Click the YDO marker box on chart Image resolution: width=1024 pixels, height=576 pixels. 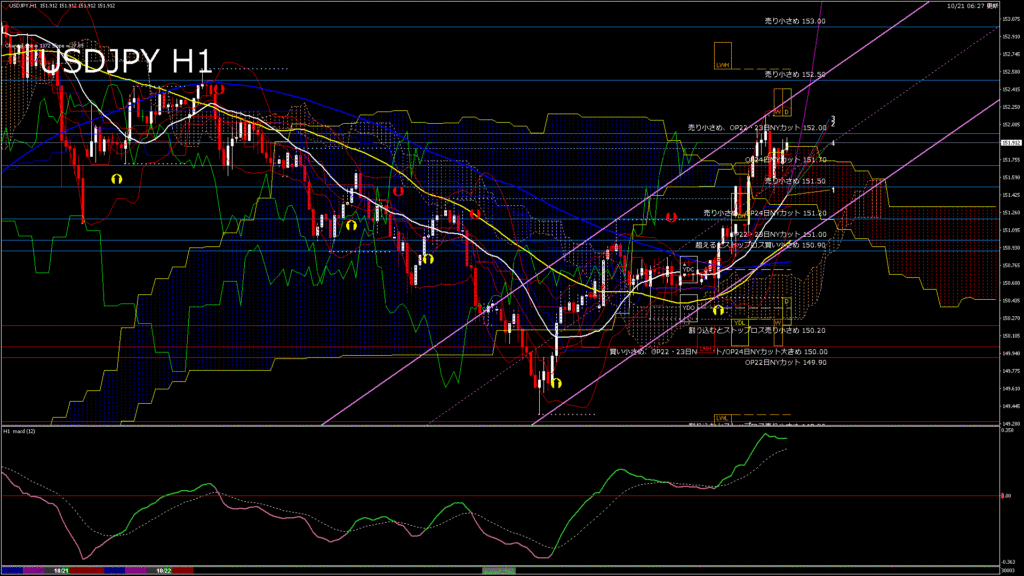pyautogui.click(x=689, y=307)
